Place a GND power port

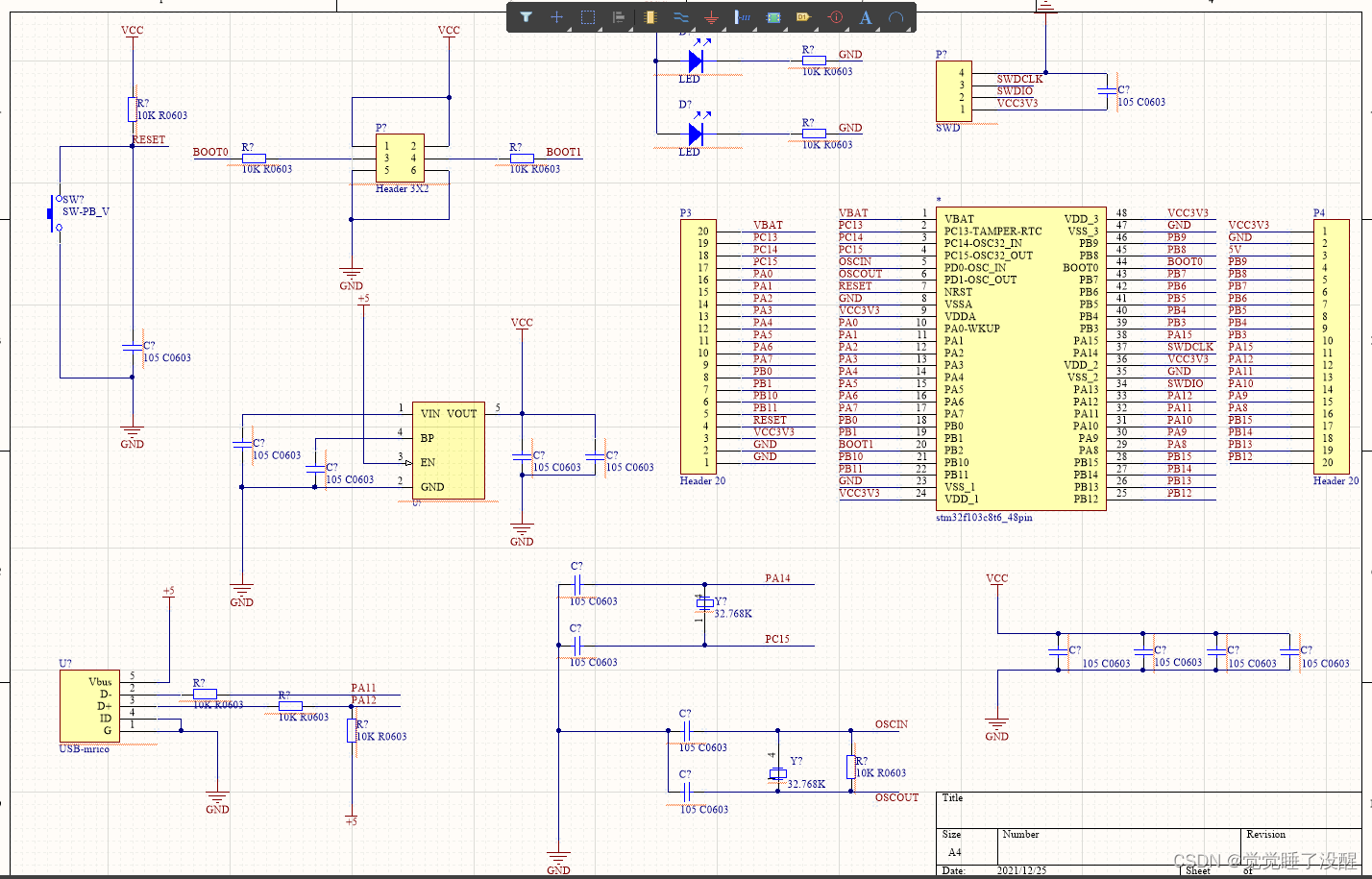(711, 17)
